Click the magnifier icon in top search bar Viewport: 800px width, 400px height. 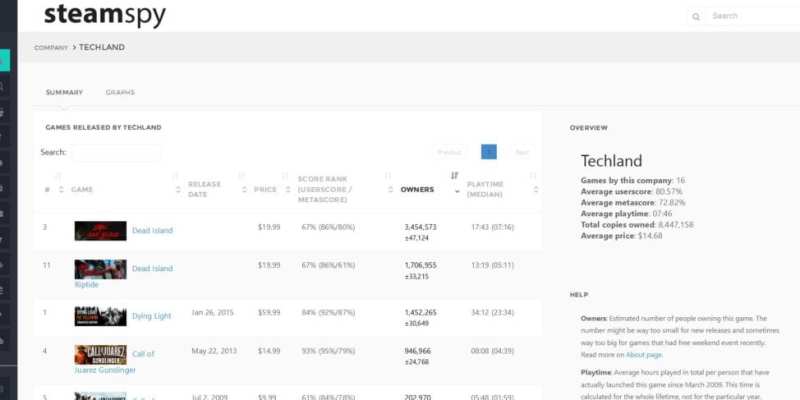point(696,17)
